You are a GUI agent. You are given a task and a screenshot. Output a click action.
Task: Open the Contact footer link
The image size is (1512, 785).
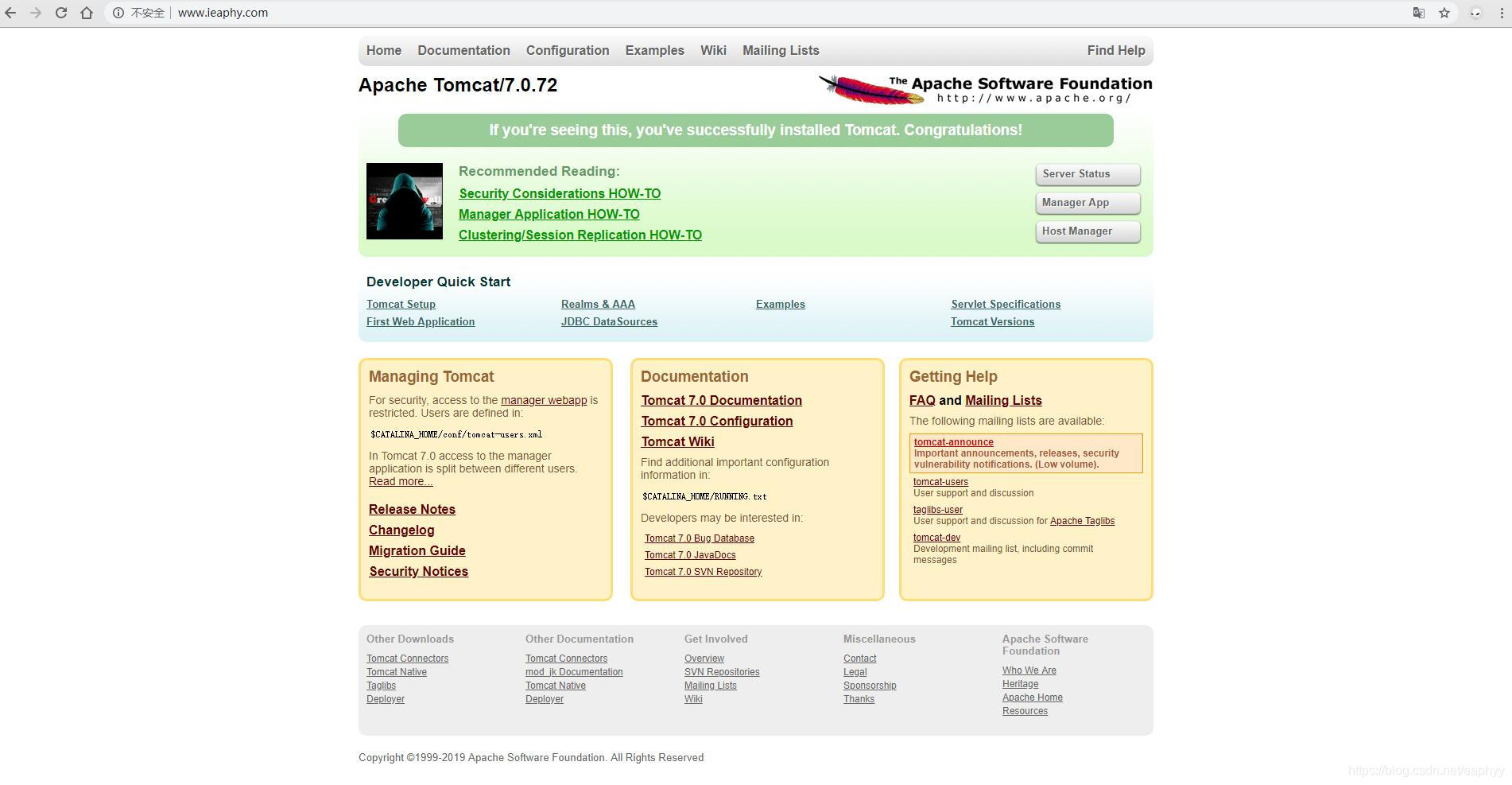pos(859,659)
